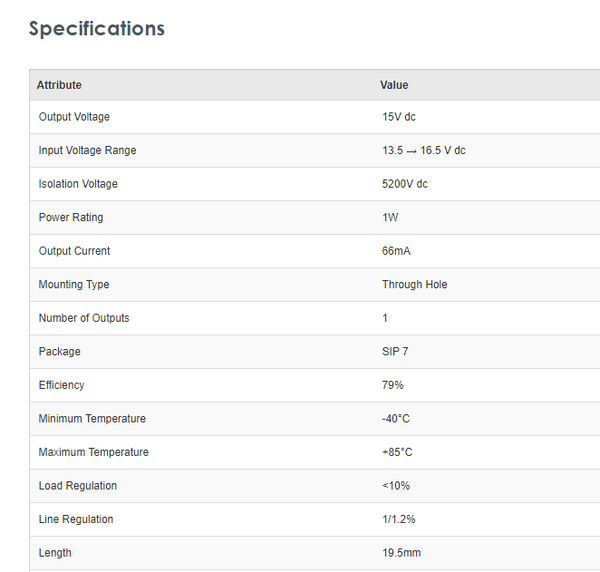Select the Mounting Type attribute label
The height and width of the screenshot is (572, 600).
[74, 285]
